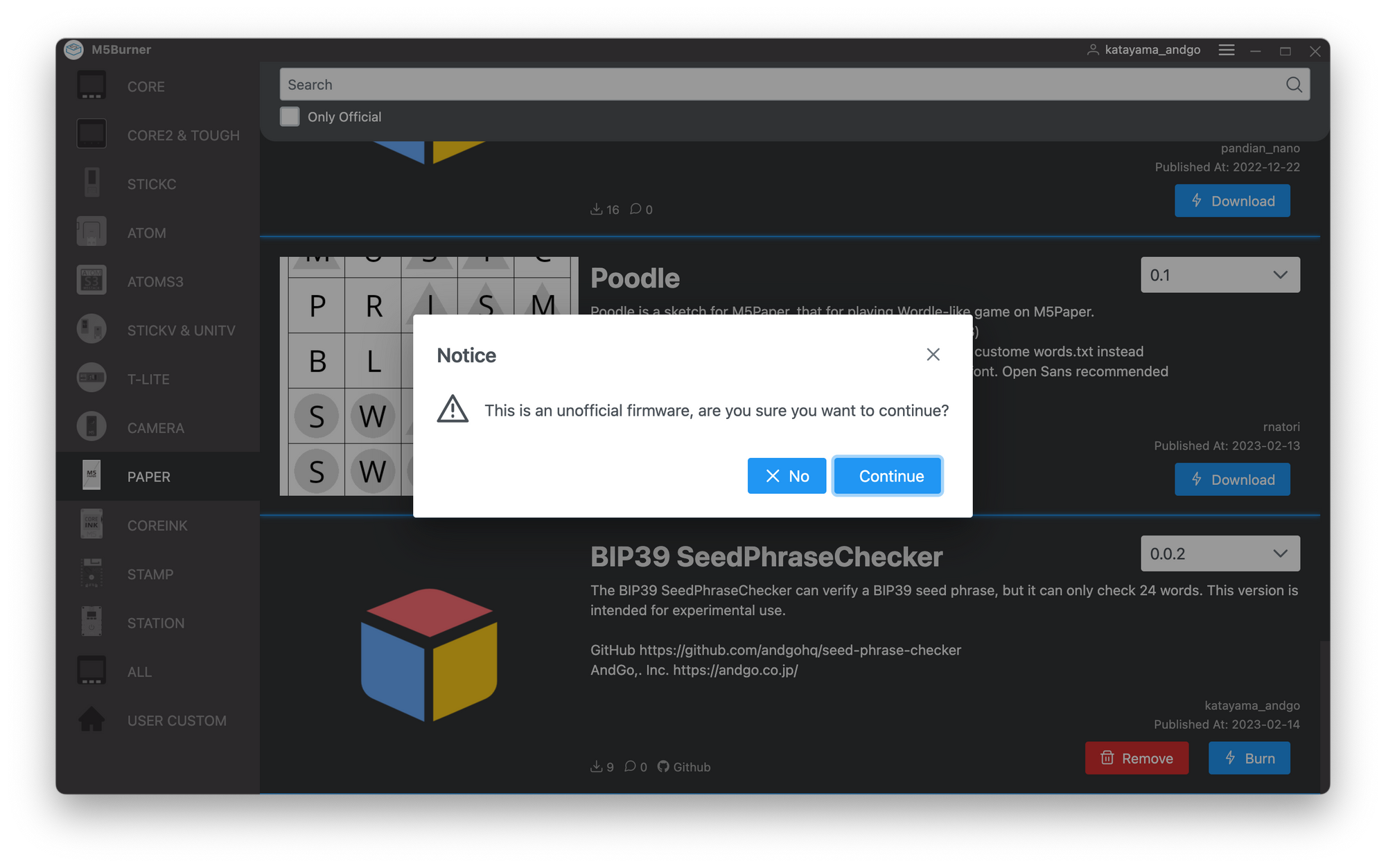1386x868 pixels.
Task: Expand the Poodle version 0.1 dropdown
Action: (x=1220, y=275)
